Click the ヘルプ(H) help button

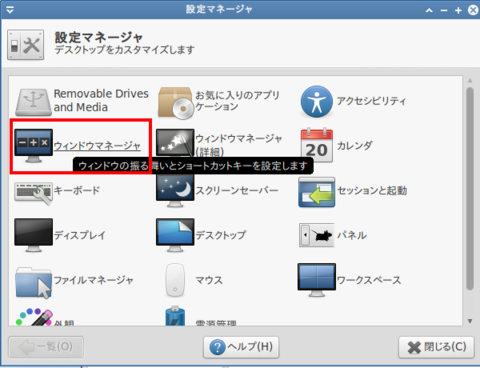coord(241,347)
